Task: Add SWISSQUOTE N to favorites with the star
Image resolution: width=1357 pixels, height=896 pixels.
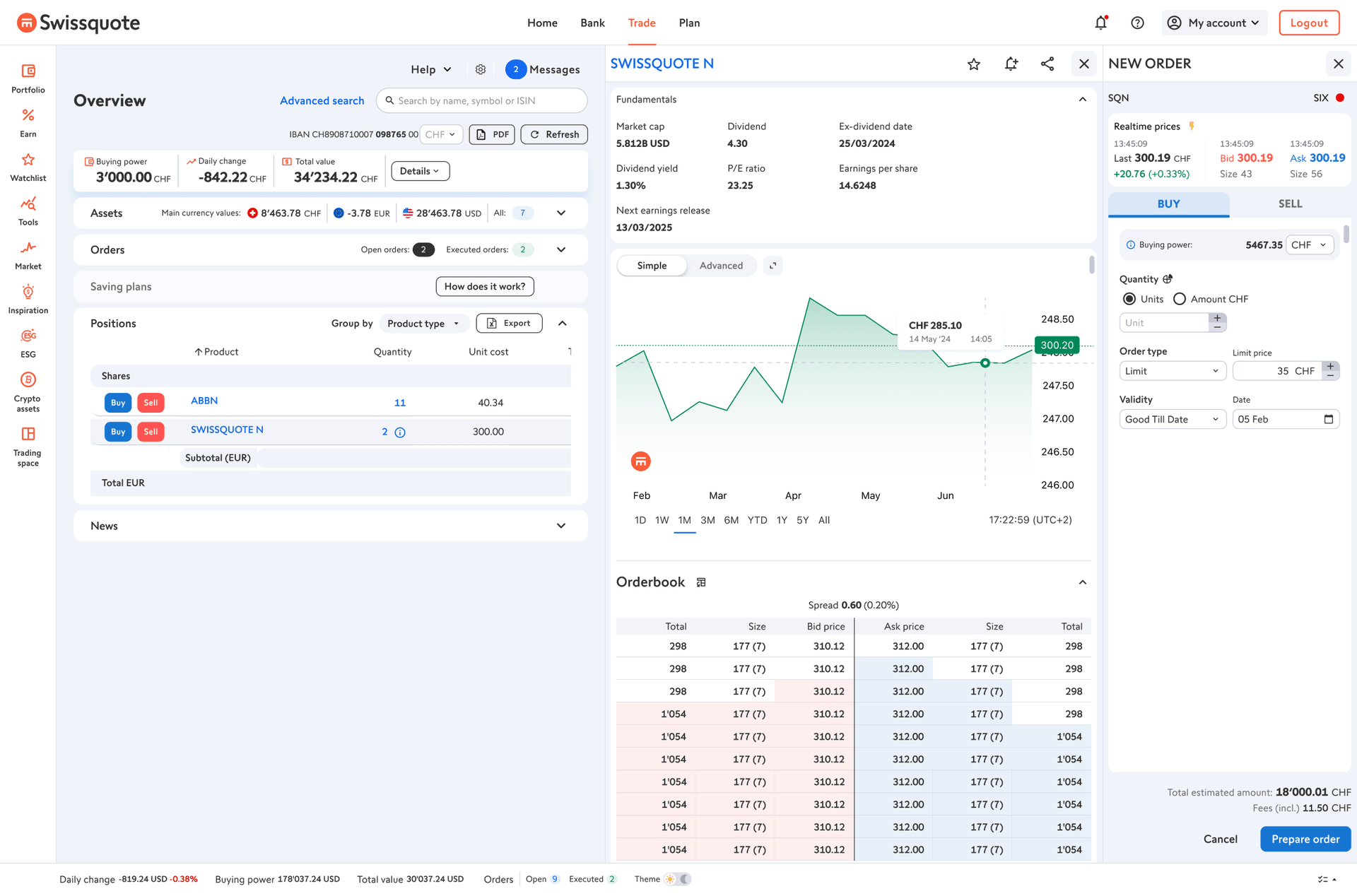Action: [974, 64]
